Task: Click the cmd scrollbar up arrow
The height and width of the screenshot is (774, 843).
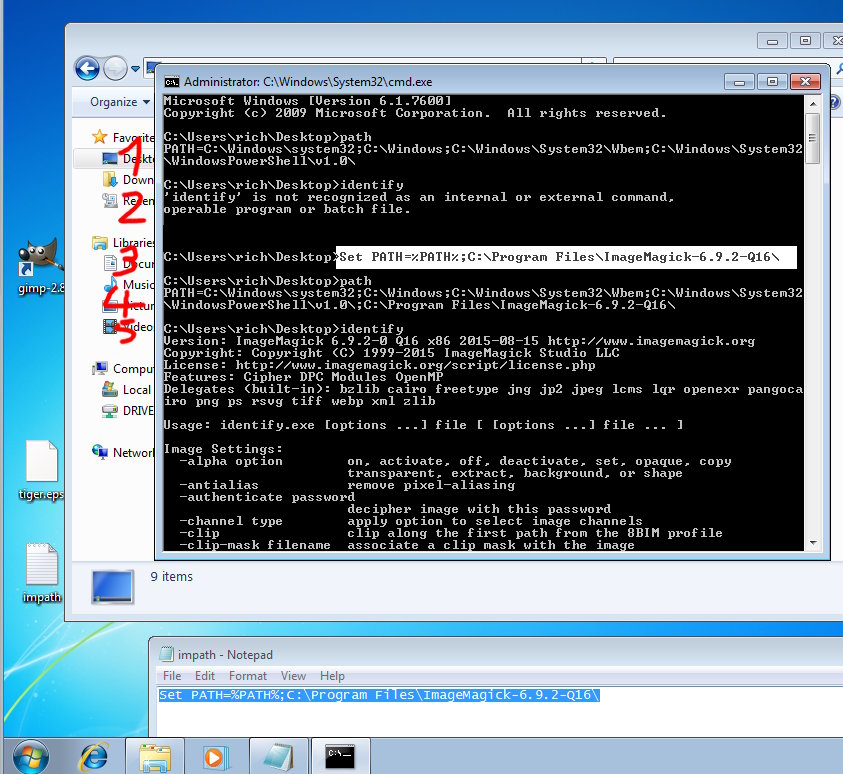Action: point(813,103)
